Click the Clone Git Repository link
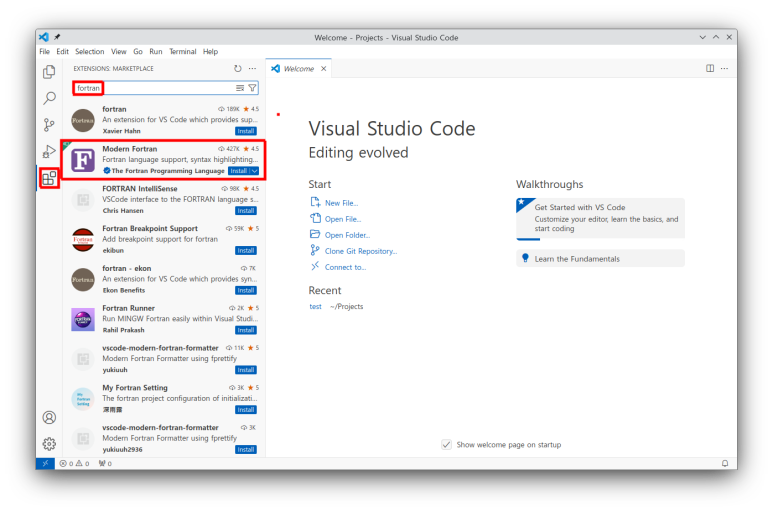Image resolution: width=773 pixels, height=512 pixels. pyautogui.click(x=361, y=251)
